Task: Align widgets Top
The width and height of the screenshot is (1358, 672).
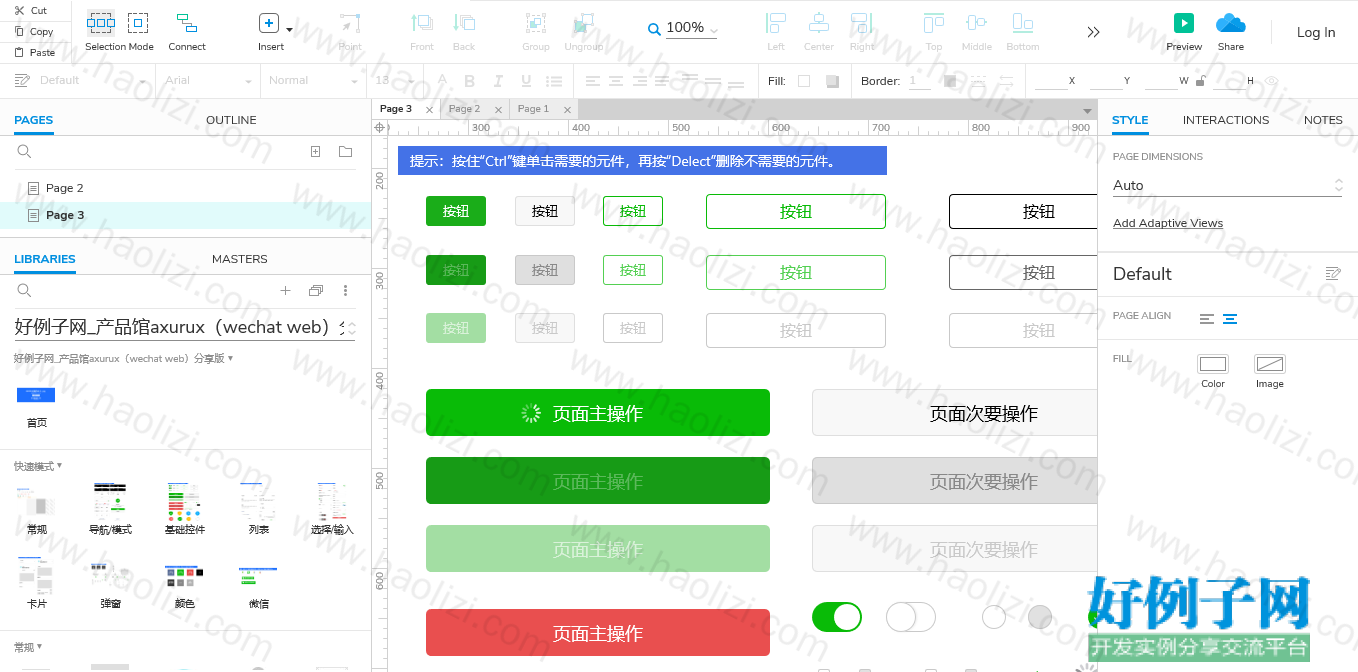Action: tap(934, 22)
